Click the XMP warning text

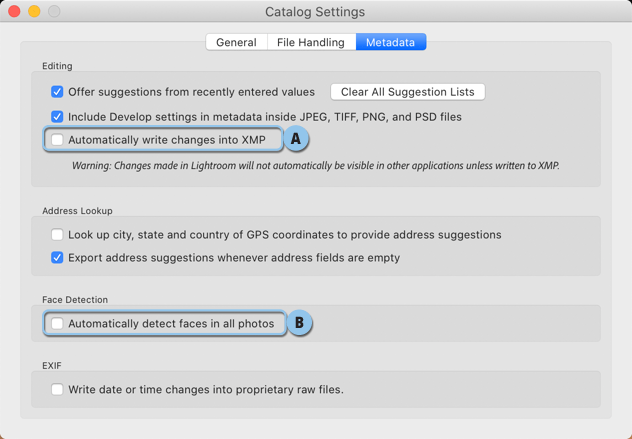[316, 166]
